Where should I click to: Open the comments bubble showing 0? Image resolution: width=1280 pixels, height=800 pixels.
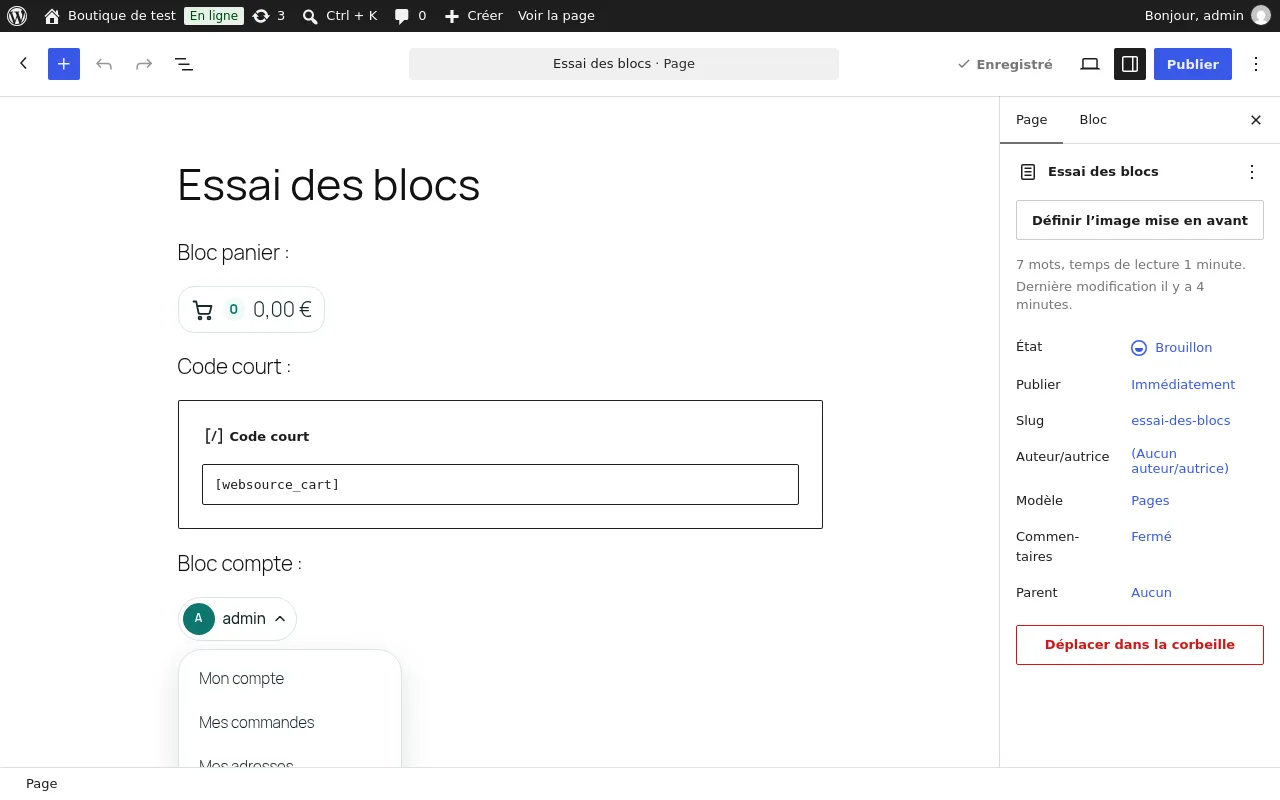pos(410,16)
